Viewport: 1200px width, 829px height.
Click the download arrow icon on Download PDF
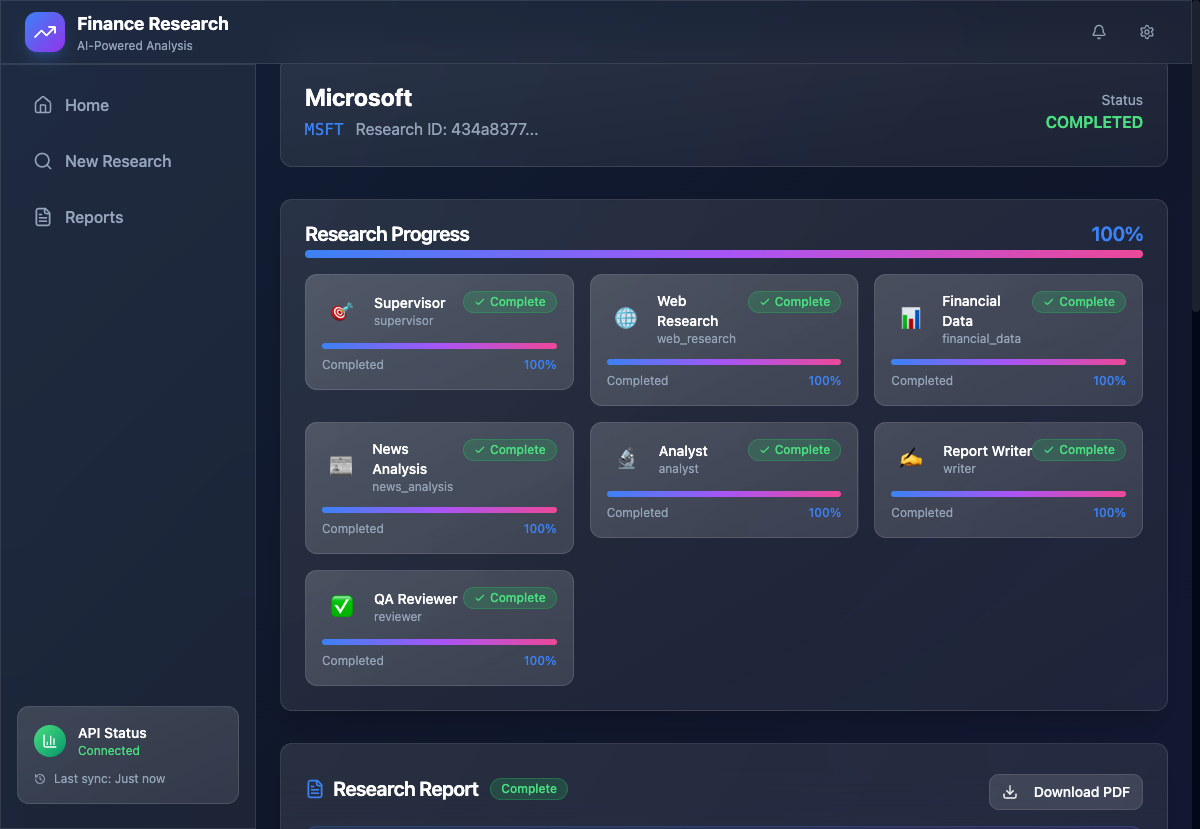coord(1010,792)
